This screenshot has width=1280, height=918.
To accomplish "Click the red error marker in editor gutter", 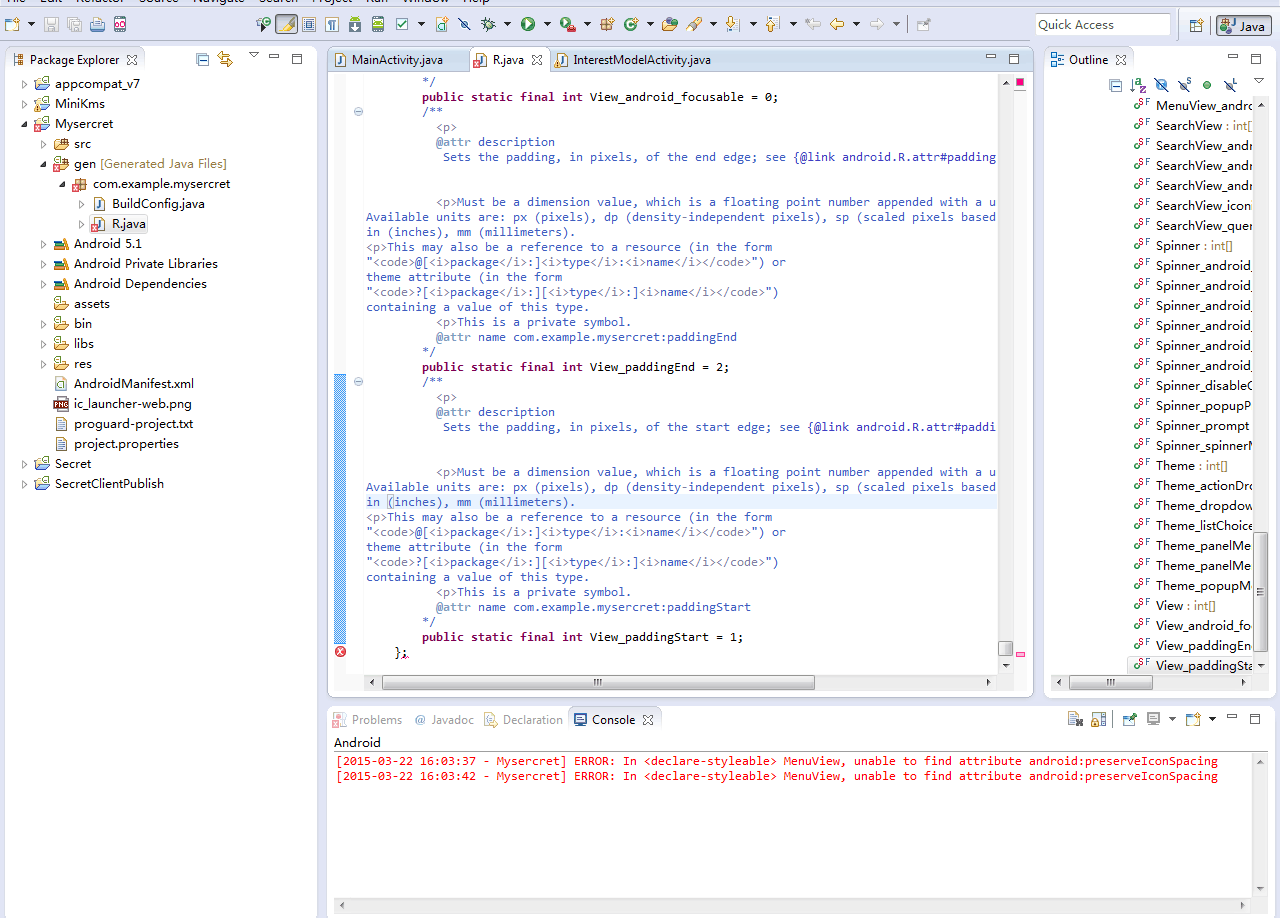I will (x=340, y=651).
